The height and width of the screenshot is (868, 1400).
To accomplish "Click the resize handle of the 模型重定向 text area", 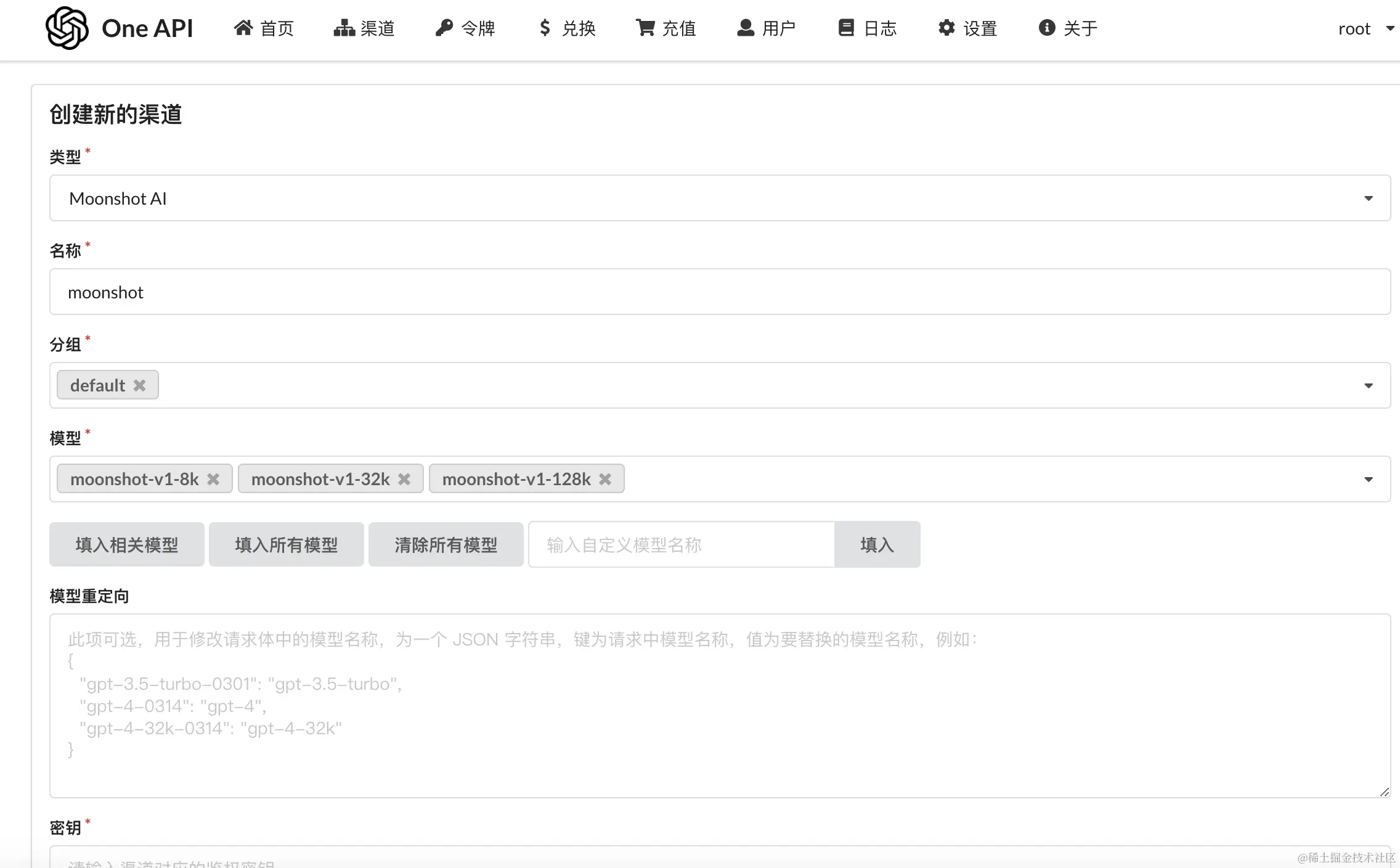I will coord(1384,792).
